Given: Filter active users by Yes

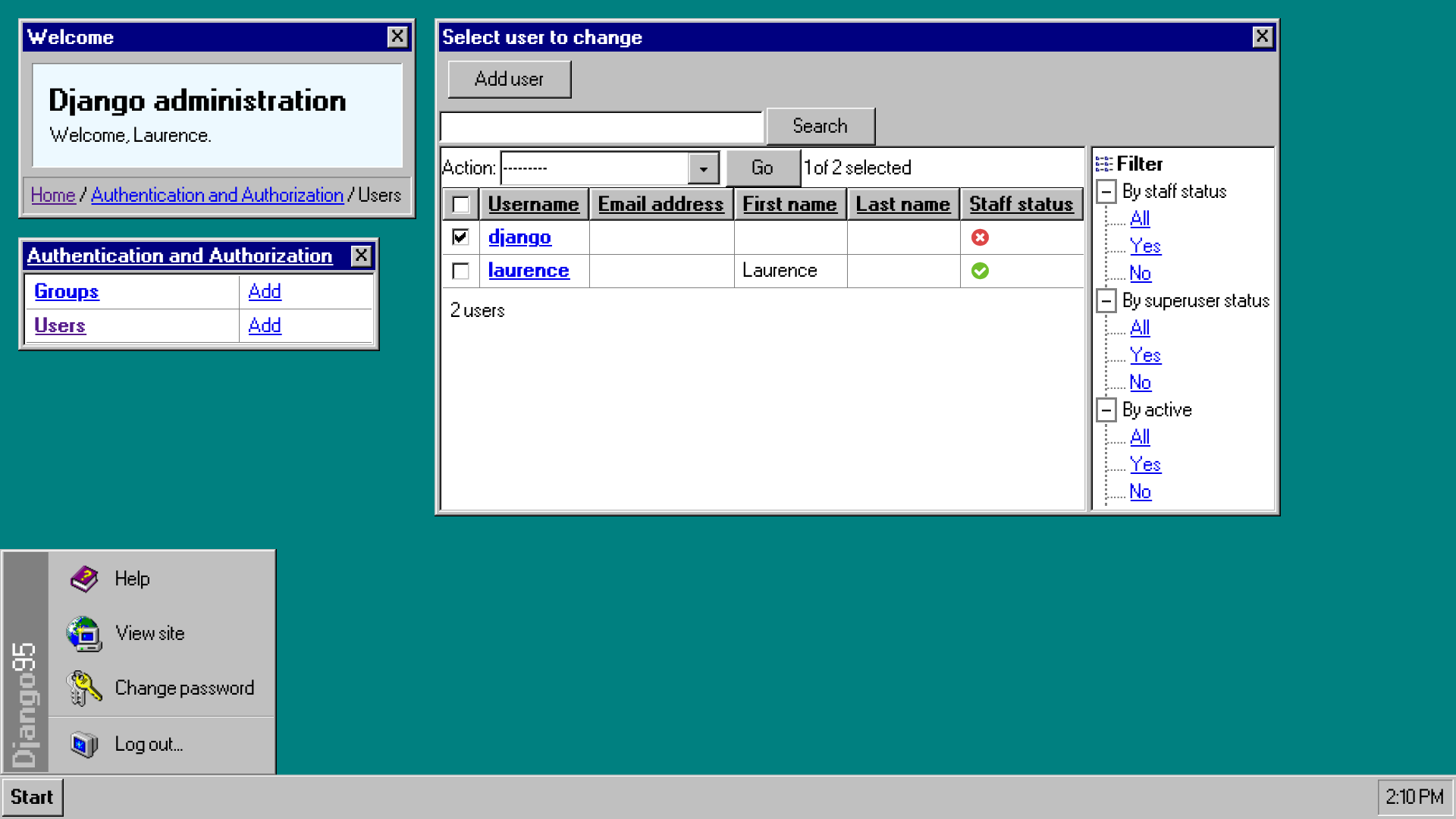Looking at the screenshot, I should tap(1145, 465).
